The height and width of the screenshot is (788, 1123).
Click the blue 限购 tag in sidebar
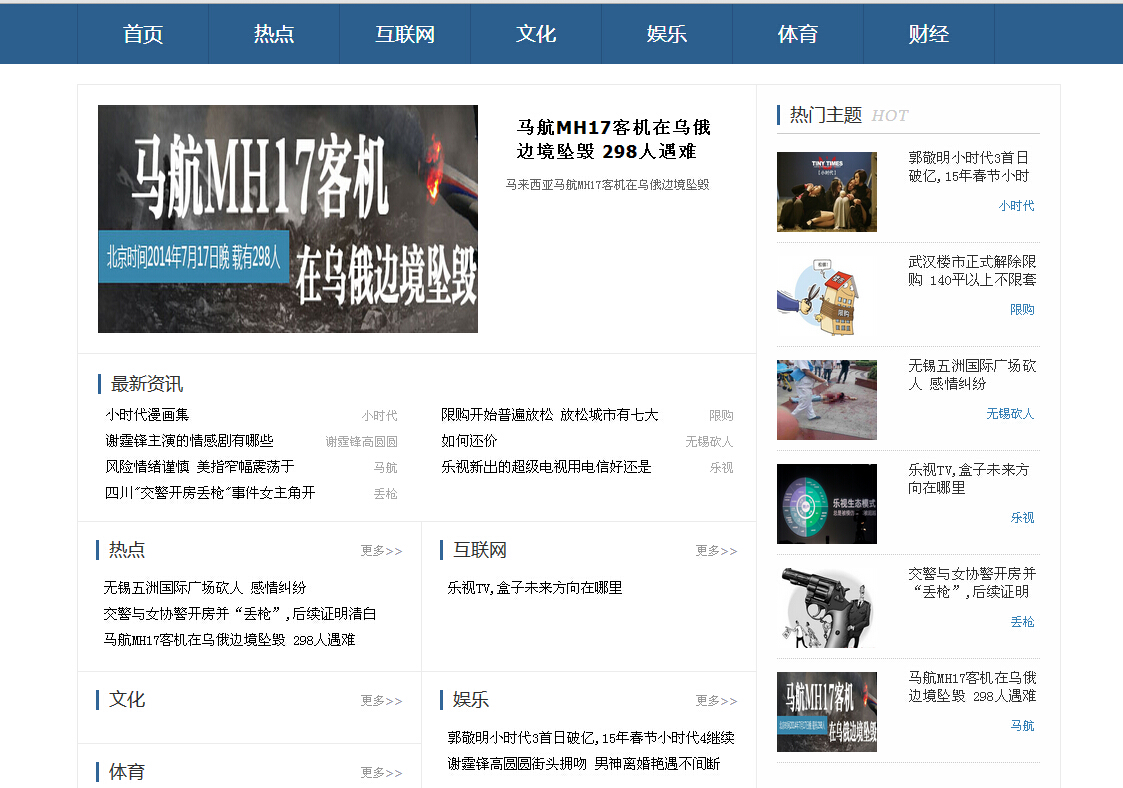[x=1022, y=310]
